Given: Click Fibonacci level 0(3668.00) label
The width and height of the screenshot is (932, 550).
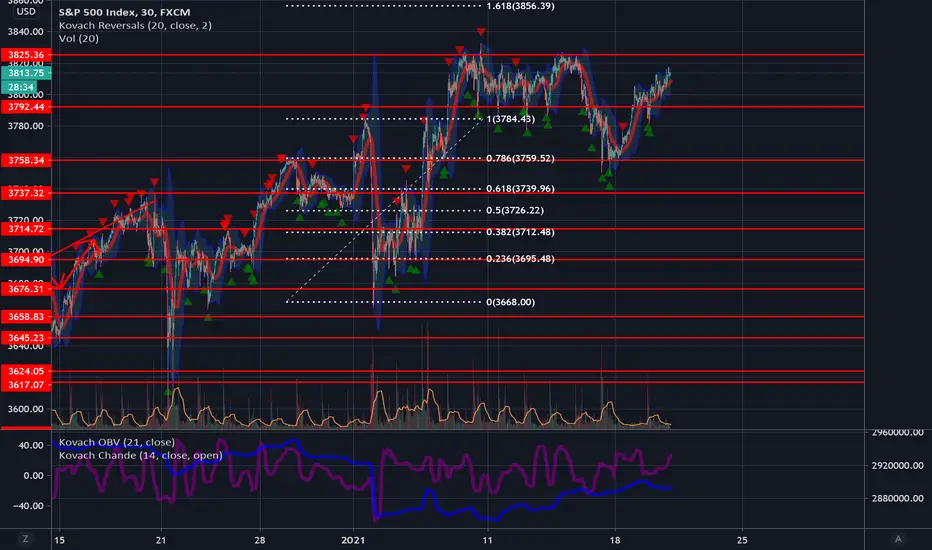Looking at the screenshot, I should 511,302.
